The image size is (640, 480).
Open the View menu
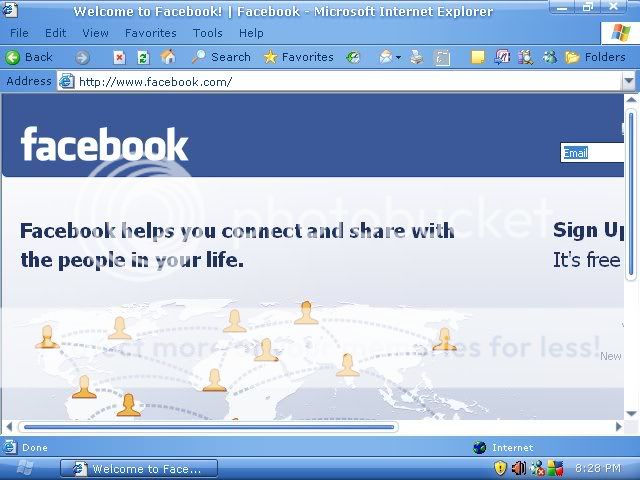click(x=96, y=33)
